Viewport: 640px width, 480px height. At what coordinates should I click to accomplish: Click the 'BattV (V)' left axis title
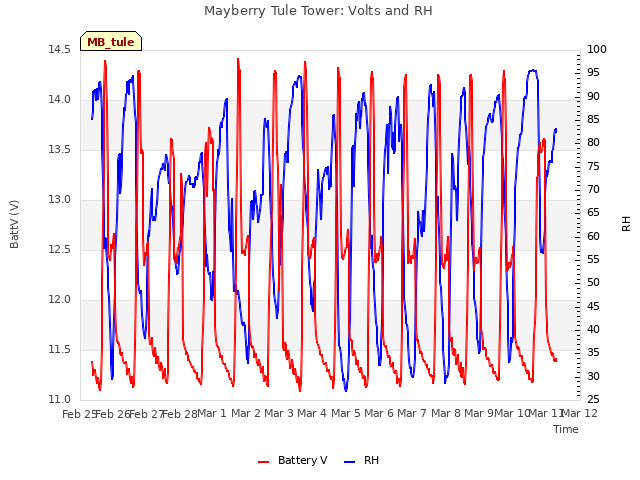pyautogui.click(x=14, y=224)
